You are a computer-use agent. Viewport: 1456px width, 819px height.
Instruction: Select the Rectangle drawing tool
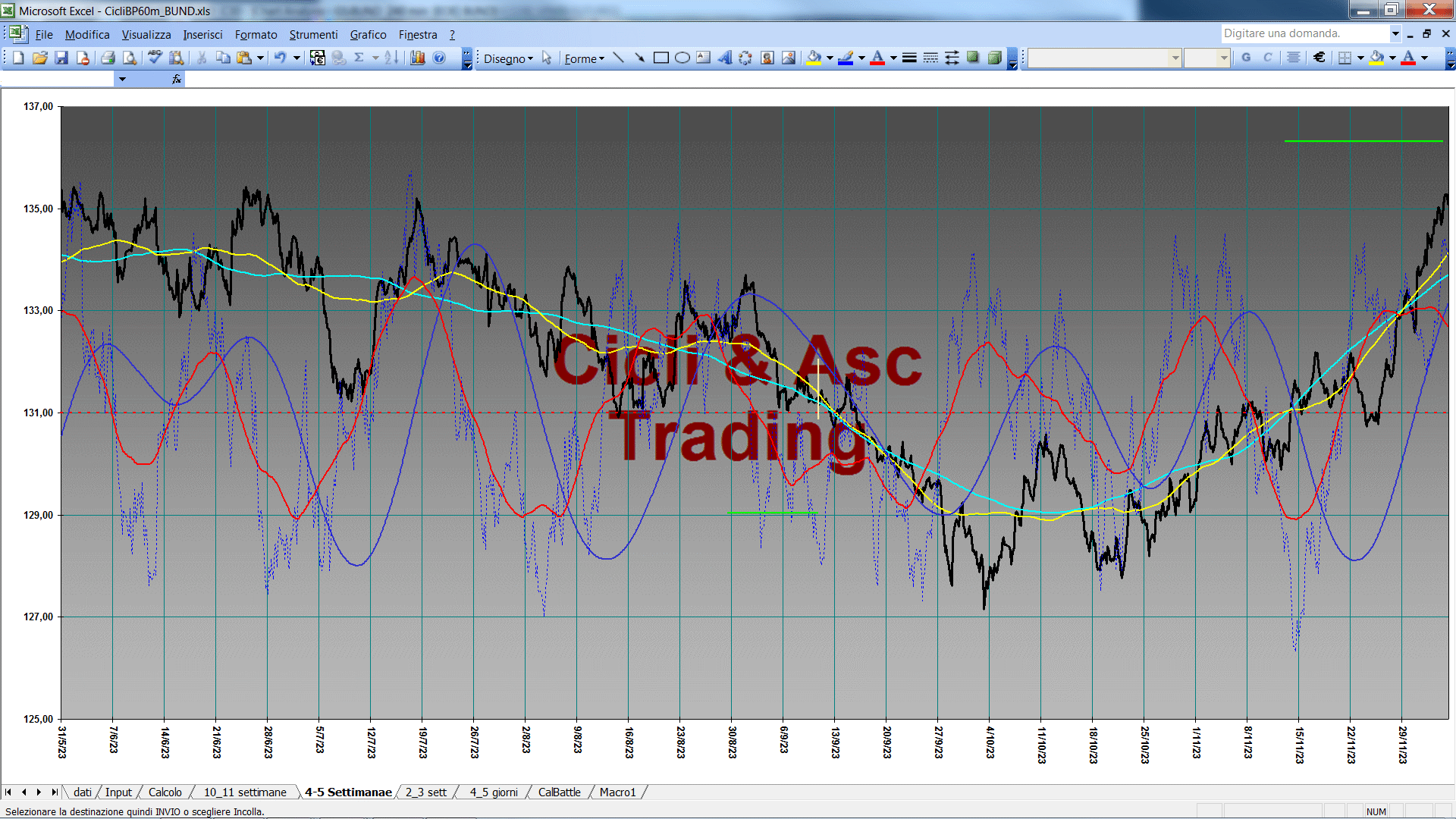[661, 58]
